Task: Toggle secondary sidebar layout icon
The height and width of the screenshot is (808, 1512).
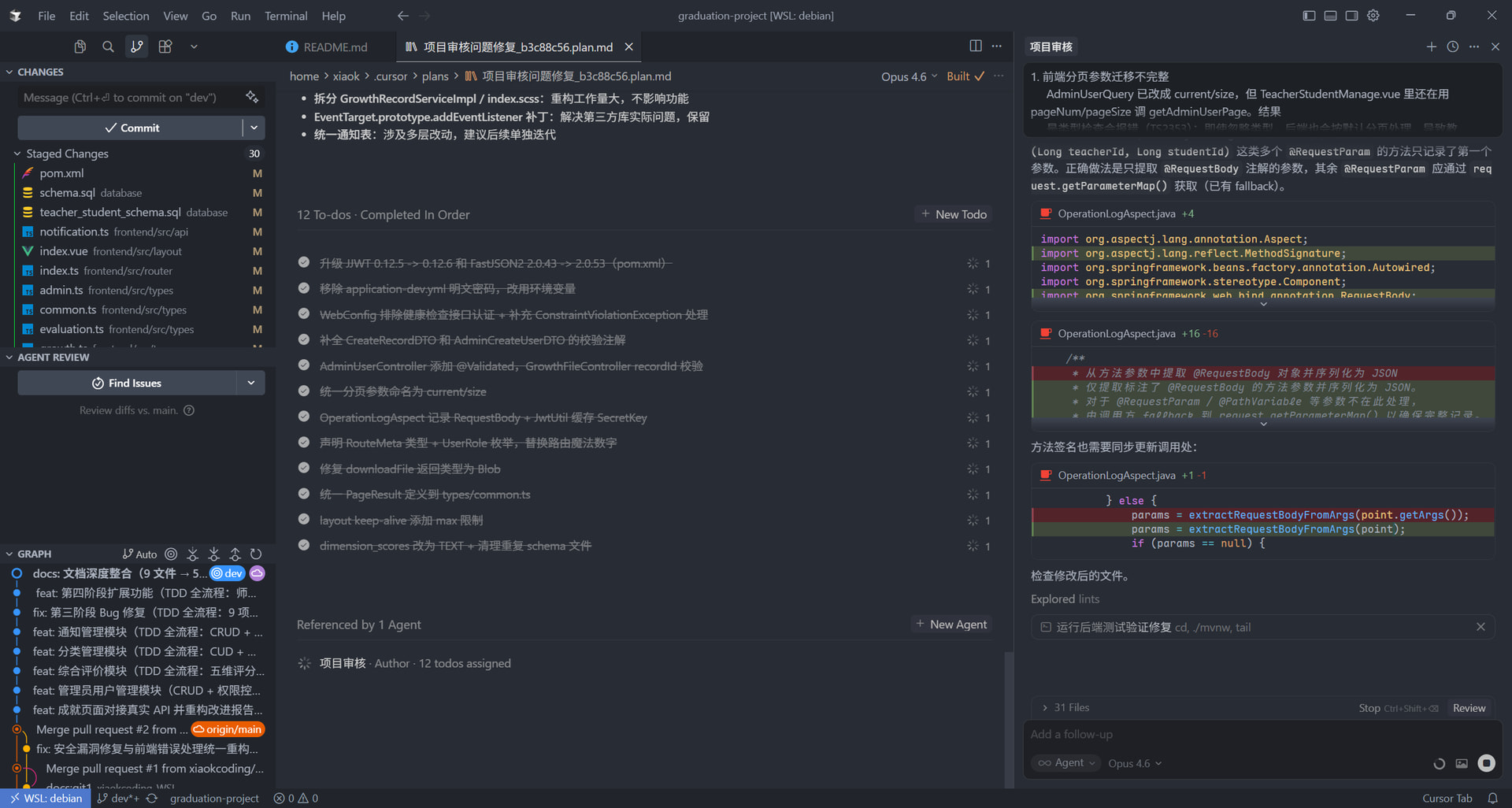Action: 1351,15
